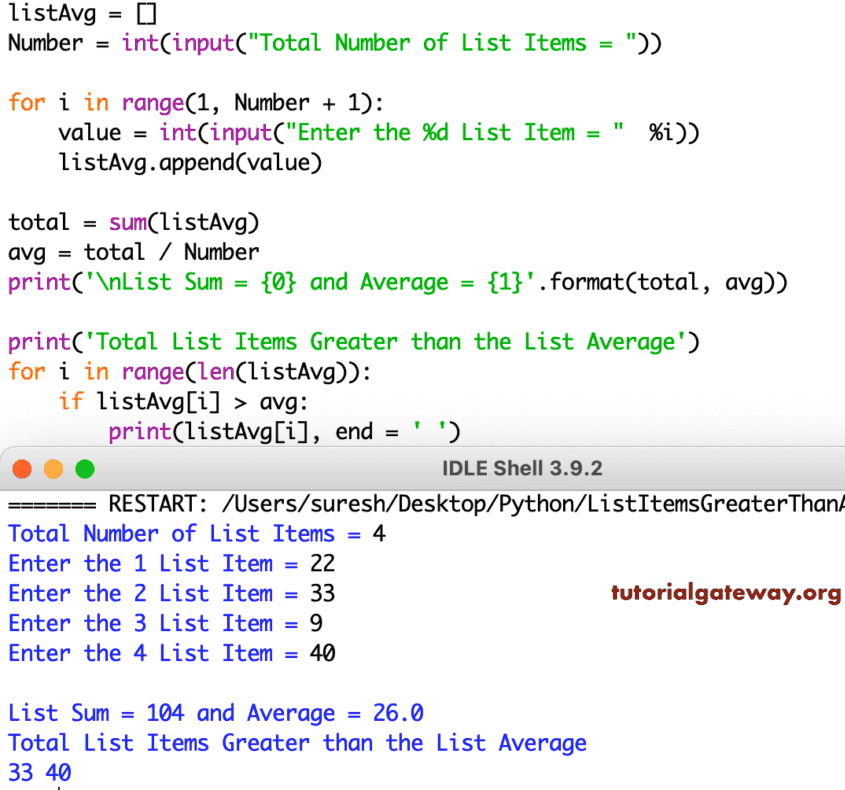Click the red close button on IDLE Shell
The image size is (845, 790).
click(22, 468)
